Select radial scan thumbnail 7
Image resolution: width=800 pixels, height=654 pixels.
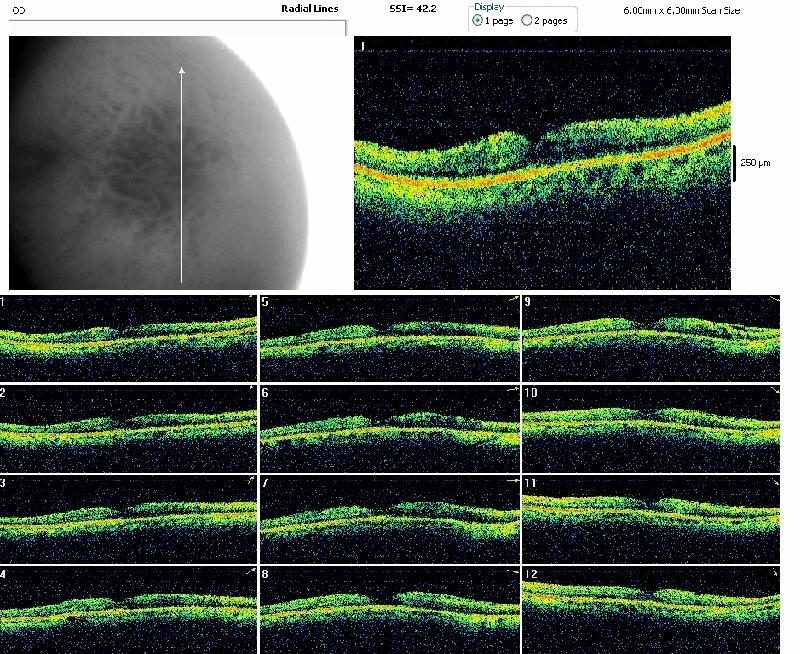390,518
